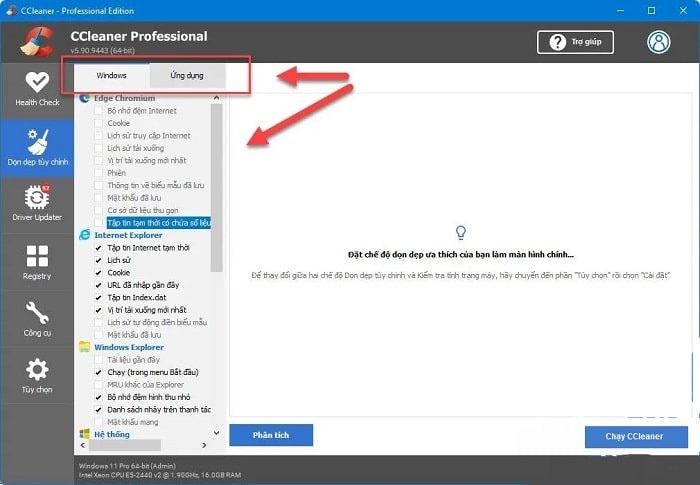Click the horizontal scroll right arrow
Image resolution: width=700 pixels, height=485 pixels.
pyautogui.click(x=204, y=445)
